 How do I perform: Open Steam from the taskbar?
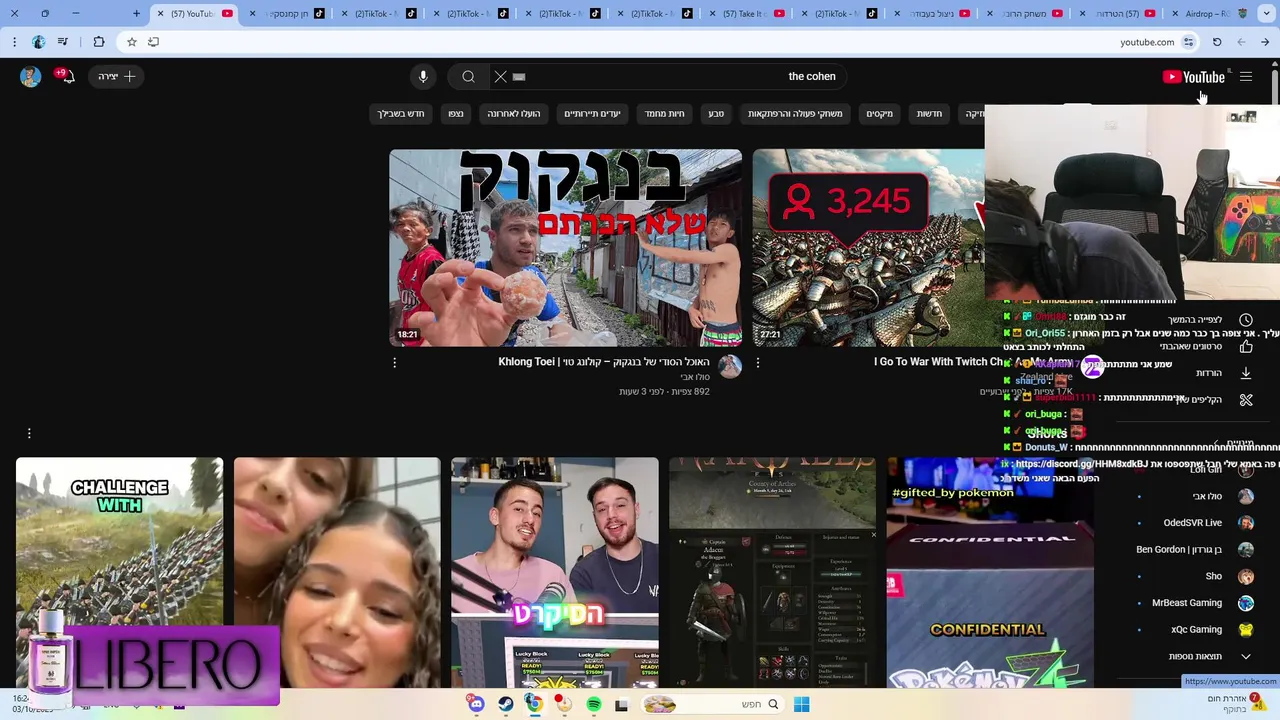tap(505, 705)
